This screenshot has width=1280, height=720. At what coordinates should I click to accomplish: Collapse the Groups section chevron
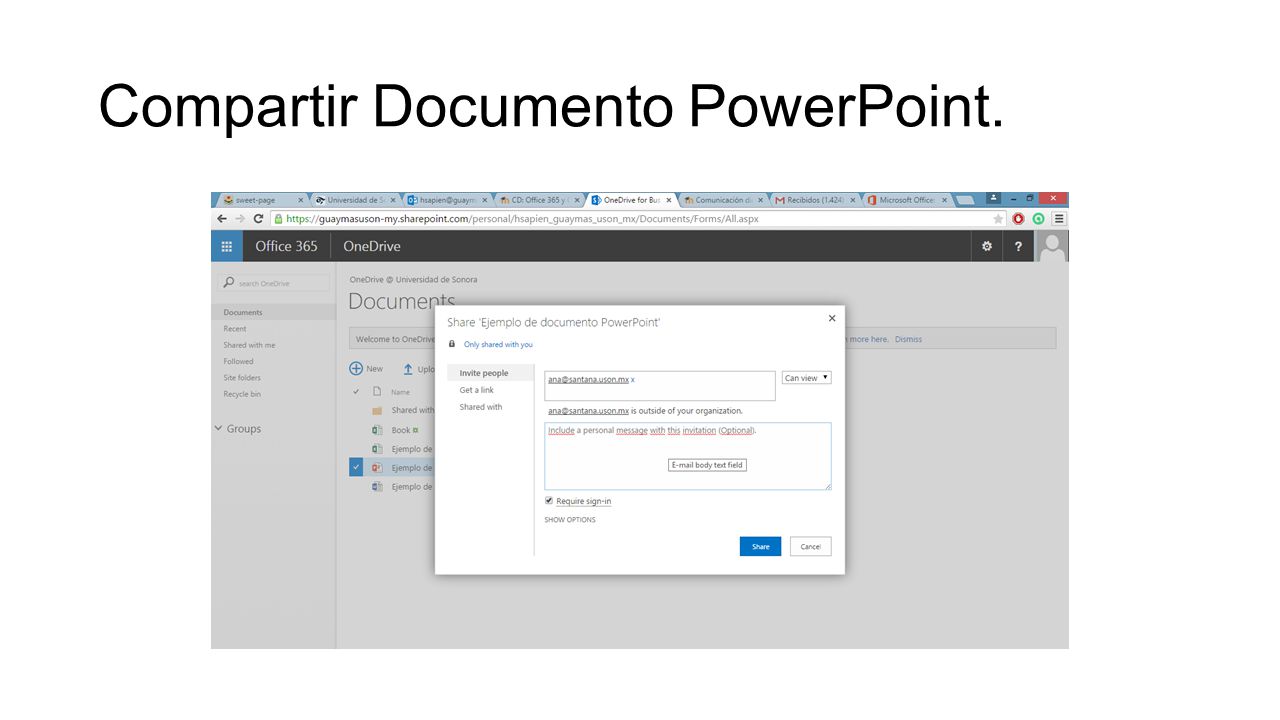pos(219,428)
